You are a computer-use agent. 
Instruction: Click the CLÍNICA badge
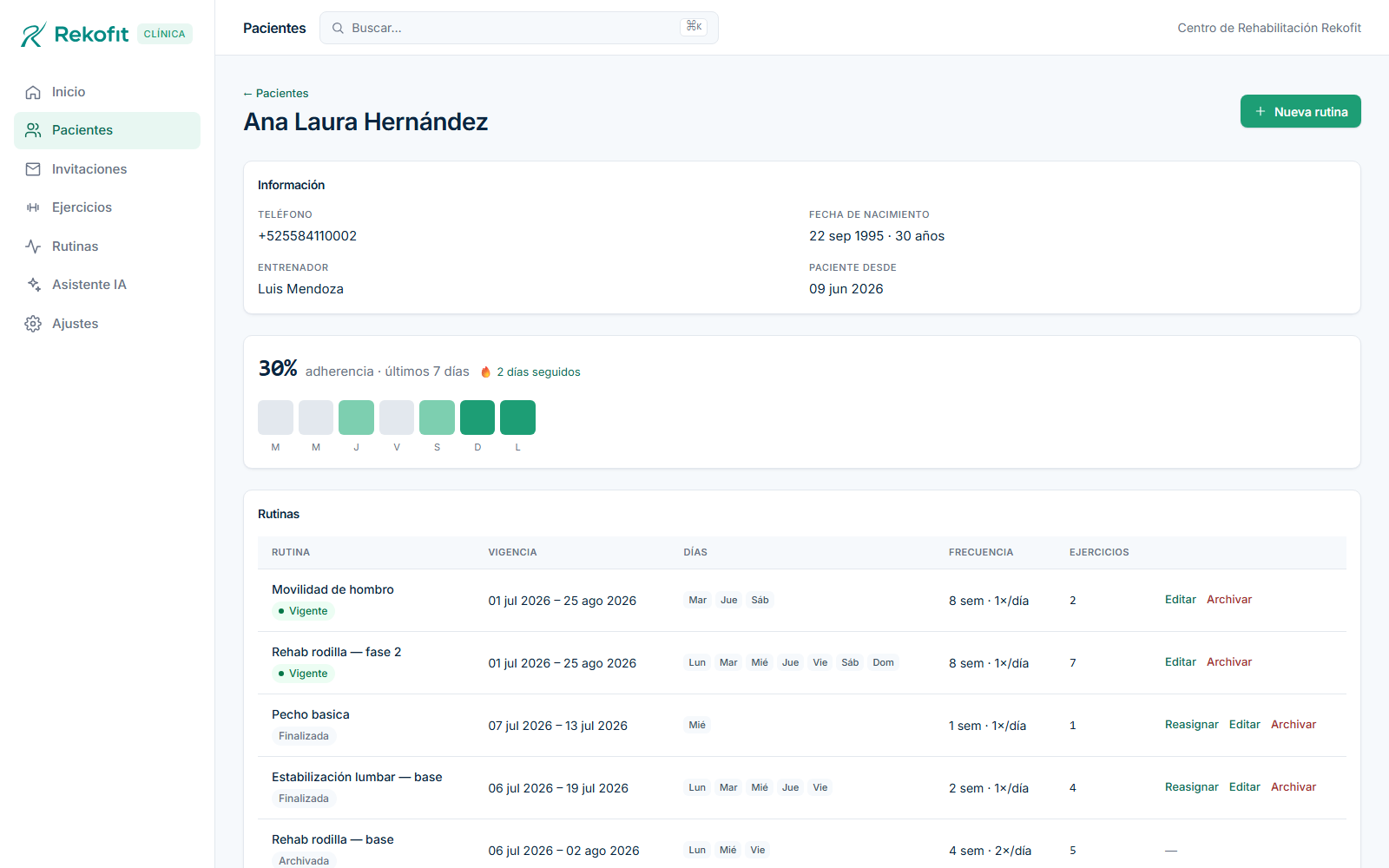pos(165,34)
